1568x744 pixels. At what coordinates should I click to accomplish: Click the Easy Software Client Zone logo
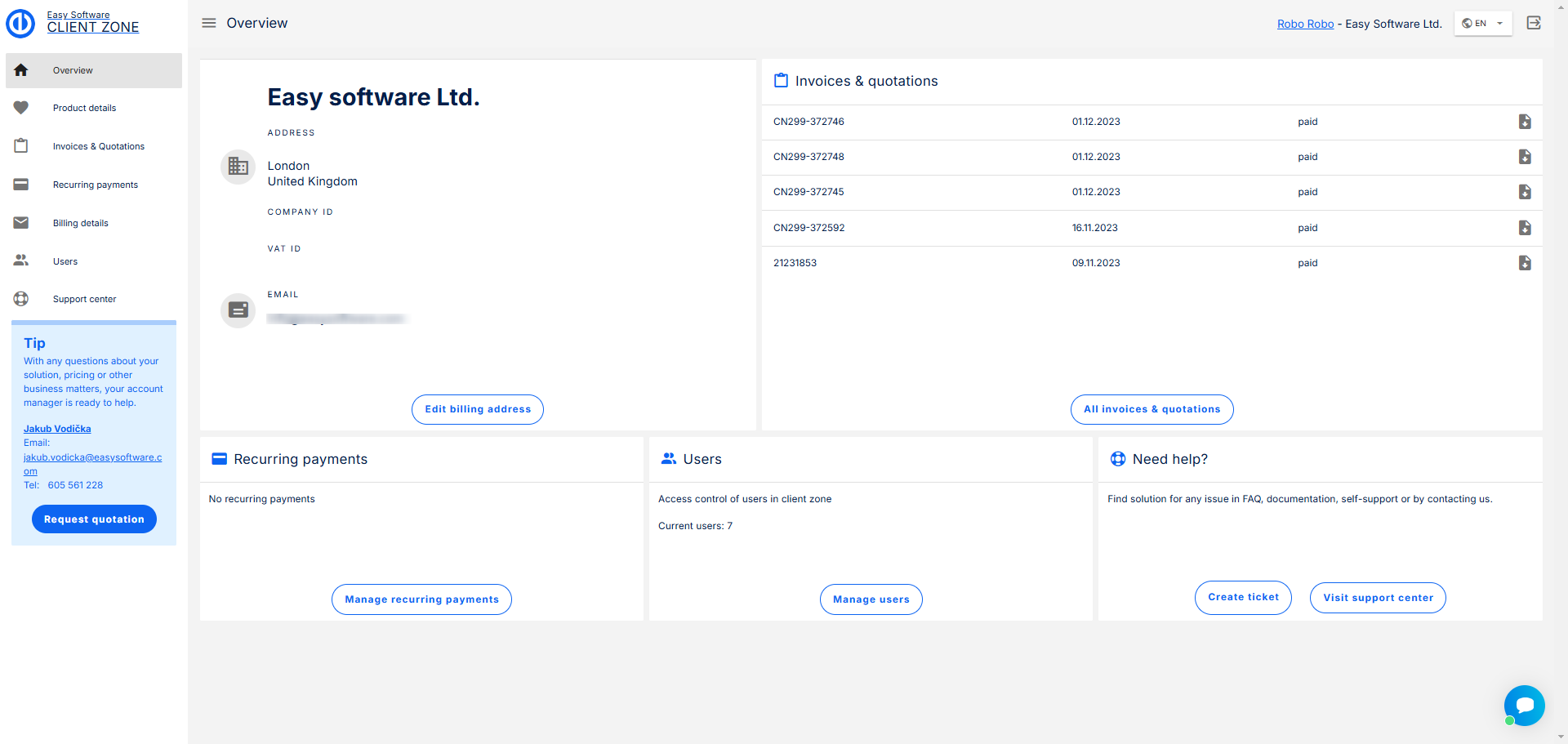coord(20,23)
